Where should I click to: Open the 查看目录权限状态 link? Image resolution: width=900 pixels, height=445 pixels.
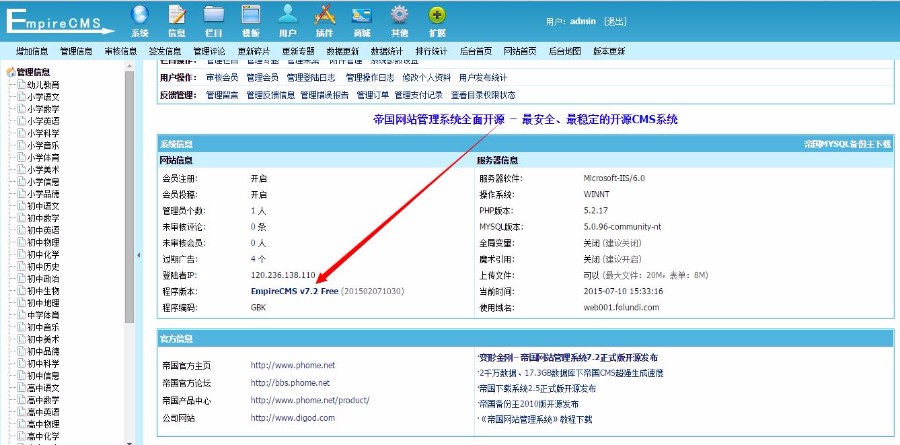pos(483,95)
